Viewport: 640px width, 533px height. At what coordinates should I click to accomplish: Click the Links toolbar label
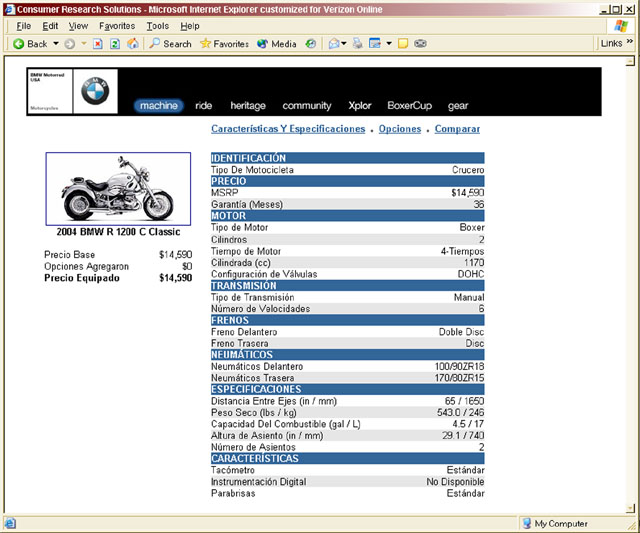(611, 43)
